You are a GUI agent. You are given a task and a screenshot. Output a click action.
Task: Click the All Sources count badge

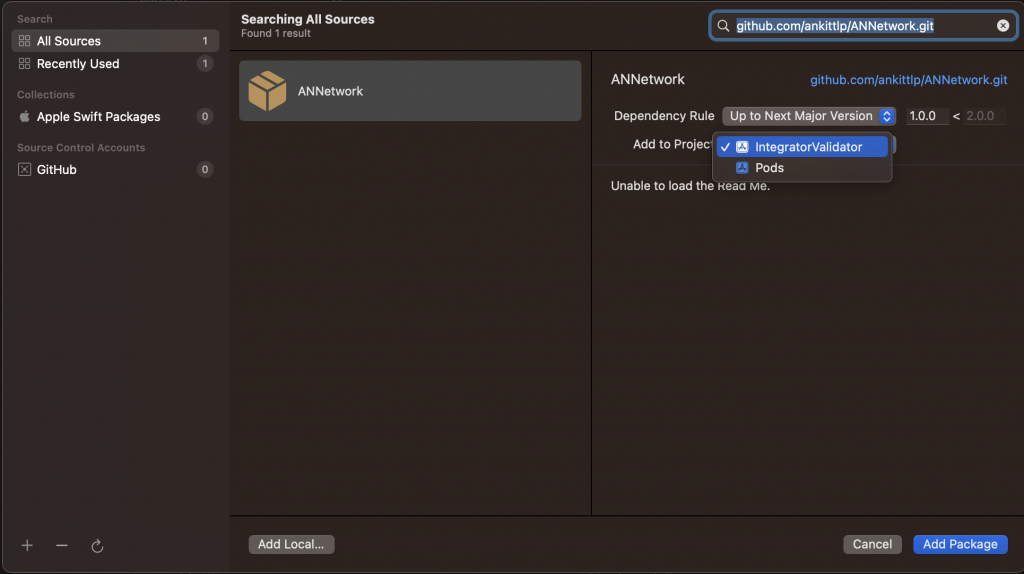[x=204, y=40]
